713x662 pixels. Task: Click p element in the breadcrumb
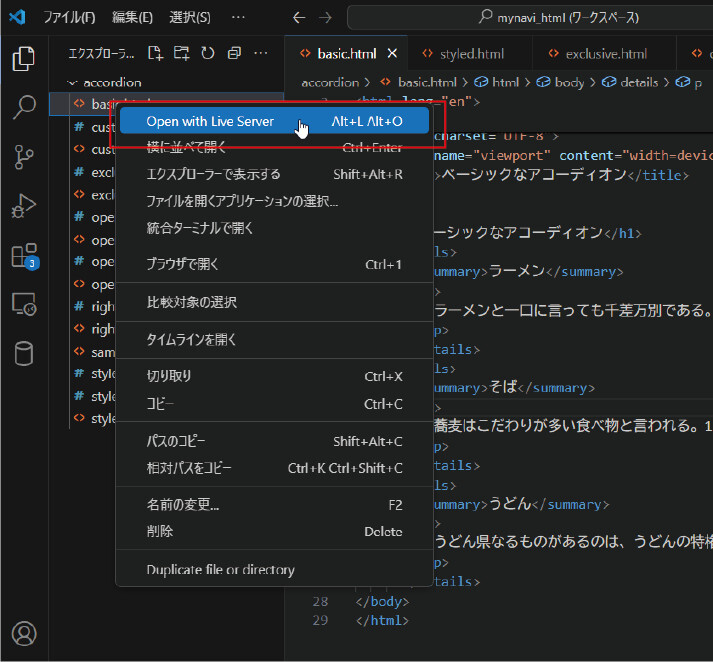698,83
